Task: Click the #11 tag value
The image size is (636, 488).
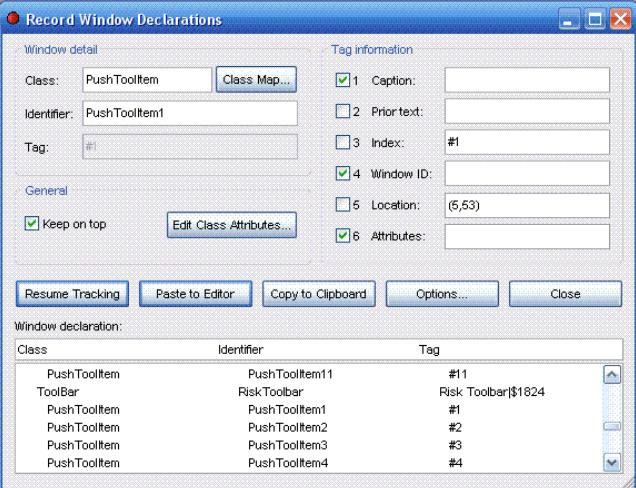Action: point(458,374)
